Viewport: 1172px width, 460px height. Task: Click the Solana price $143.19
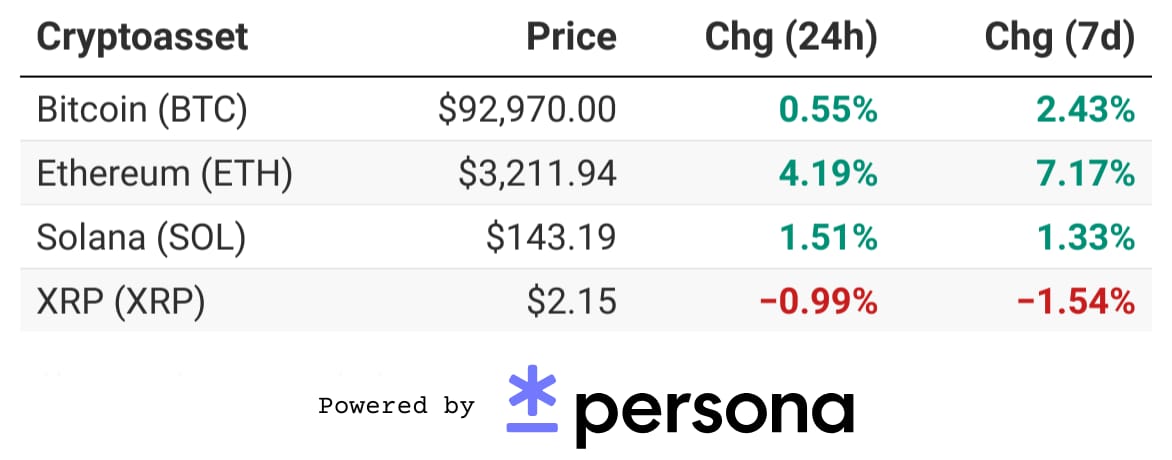pyautogui.click(x=552, y=238)
